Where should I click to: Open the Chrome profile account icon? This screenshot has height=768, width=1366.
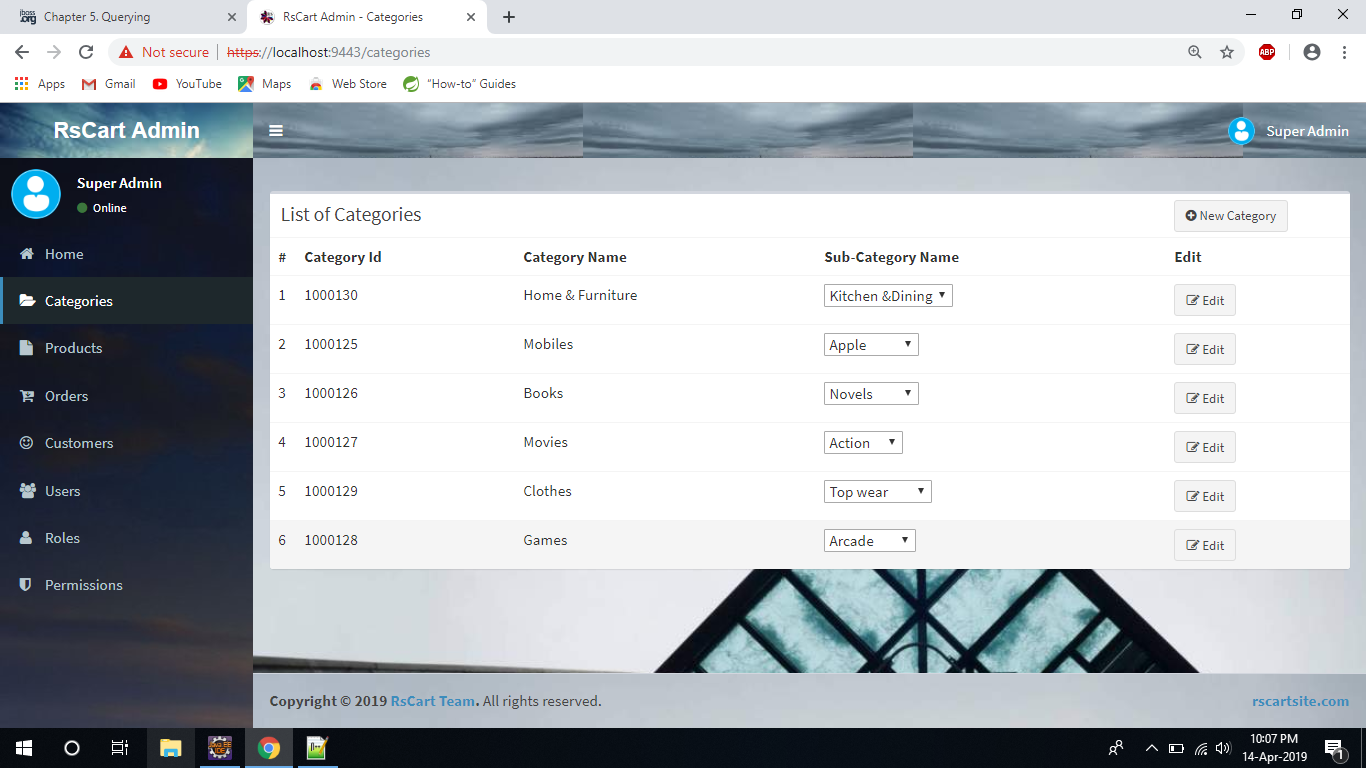(x=1312, y=52)
